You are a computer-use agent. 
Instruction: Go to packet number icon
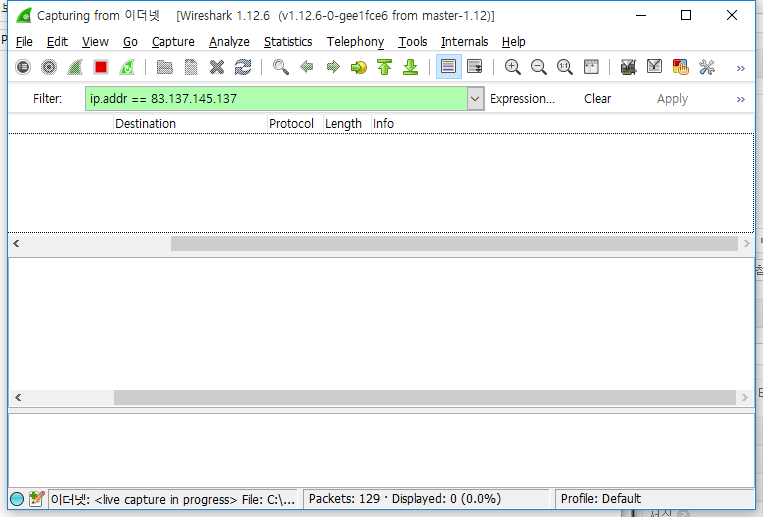pyautogui.click(x=359, y=67)
